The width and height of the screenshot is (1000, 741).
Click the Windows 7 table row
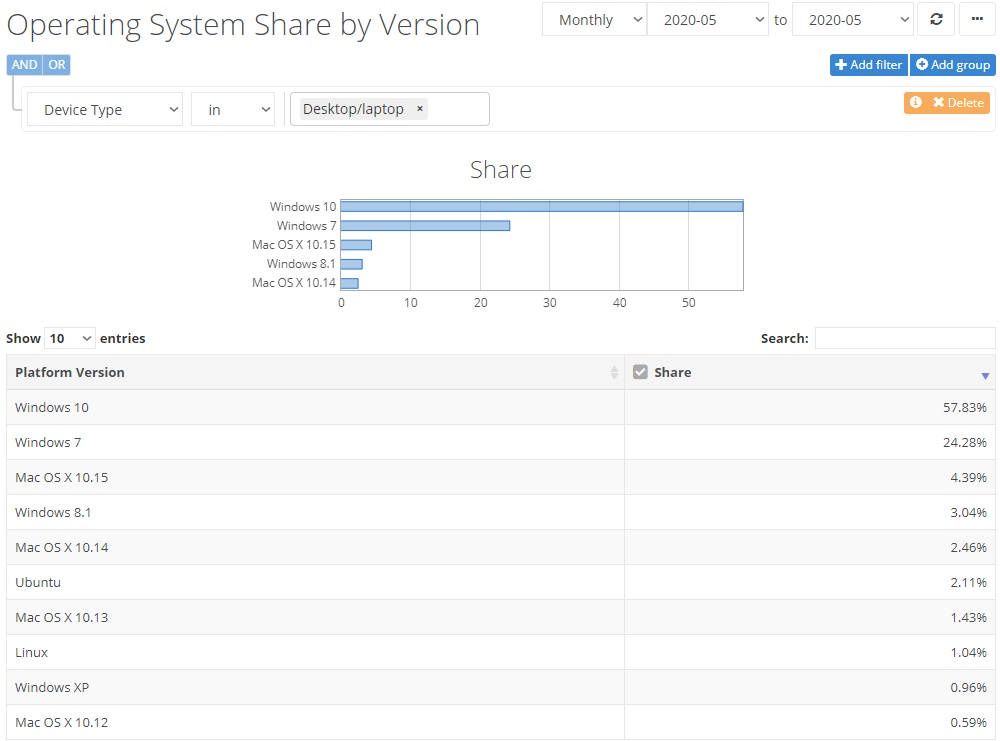501,443
